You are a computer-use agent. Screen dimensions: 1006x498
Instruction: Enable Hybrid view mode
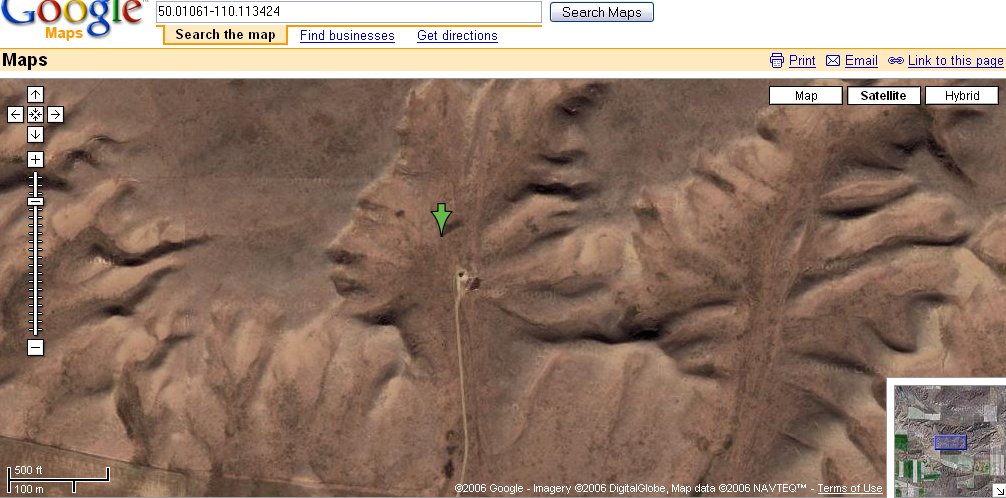[x=961, y=96]
